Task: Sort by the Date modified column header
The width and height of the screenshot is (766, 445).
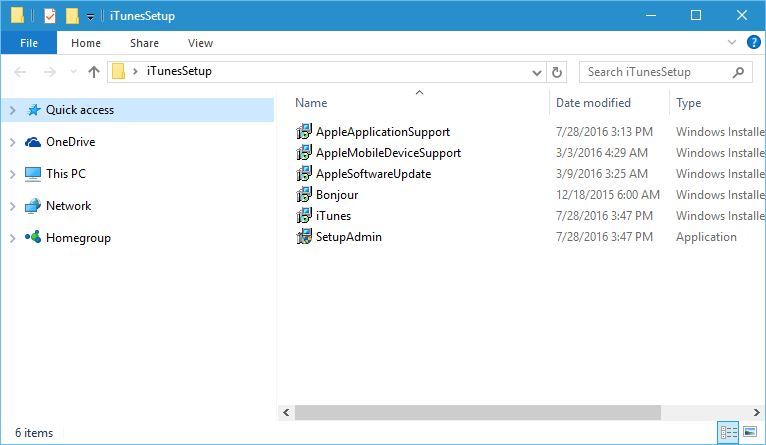Action: [593, 103]
